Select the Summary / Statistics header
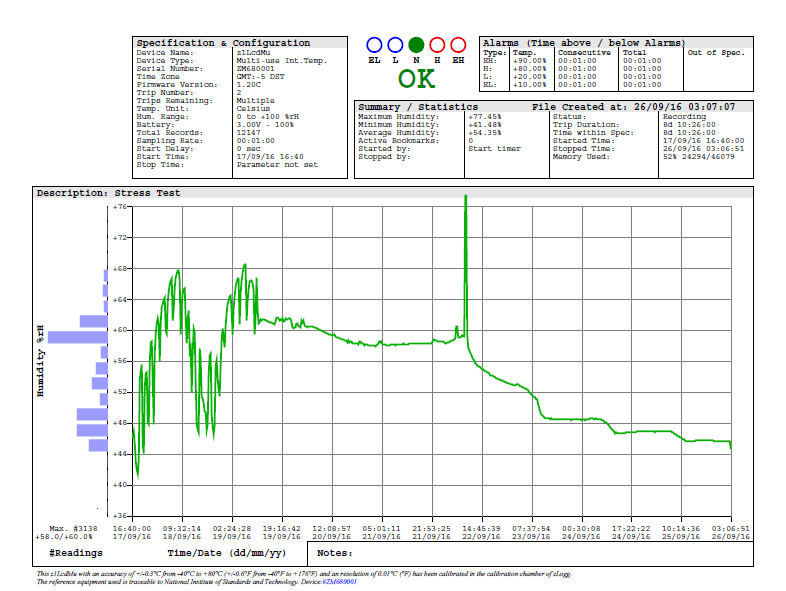786x591 pixels. pyautogui.click(x=419, y=106)
